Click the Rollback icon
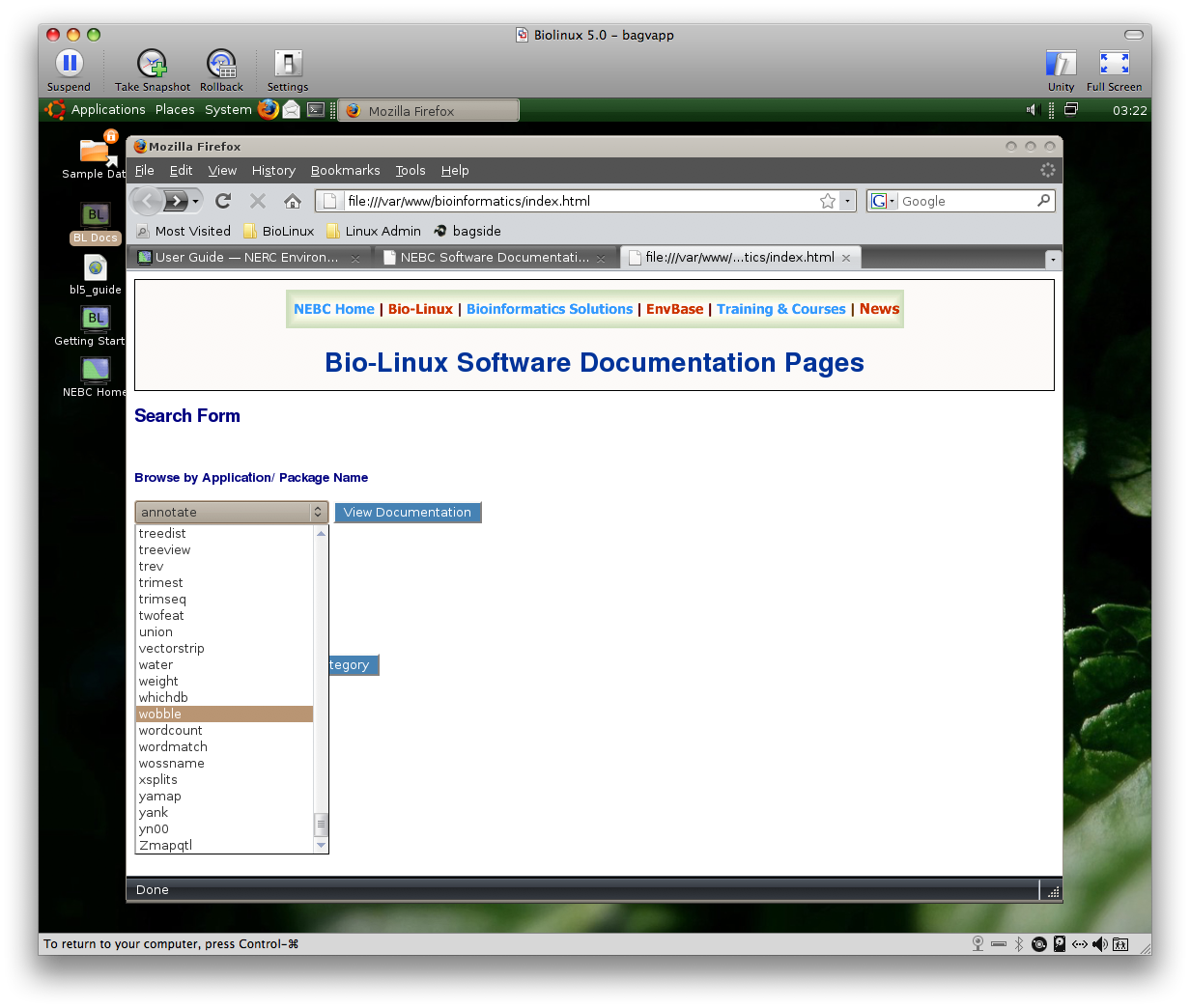The image size is (1190, 1008). 221,65
